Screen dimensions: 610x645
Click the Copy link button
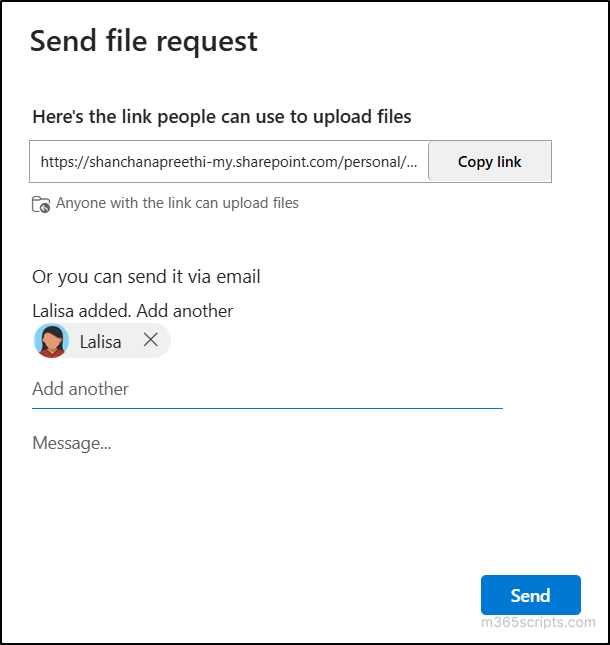pos(489,162)
